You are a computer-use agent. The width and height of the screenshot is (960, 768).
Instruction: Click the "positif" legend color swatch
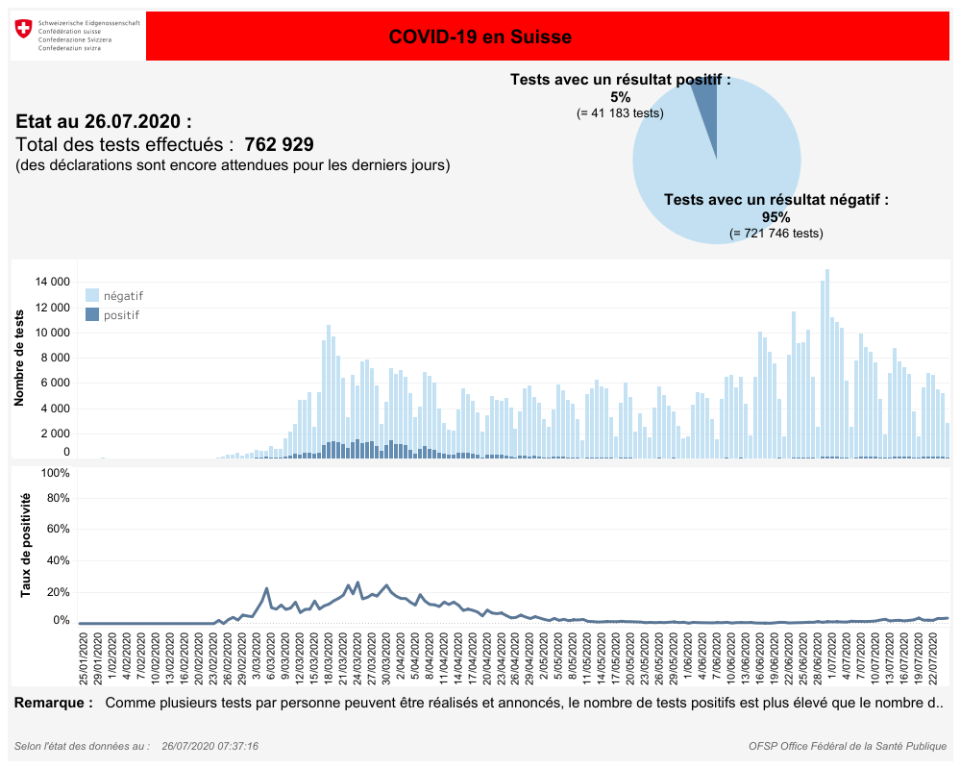click(x=92, y=315)
